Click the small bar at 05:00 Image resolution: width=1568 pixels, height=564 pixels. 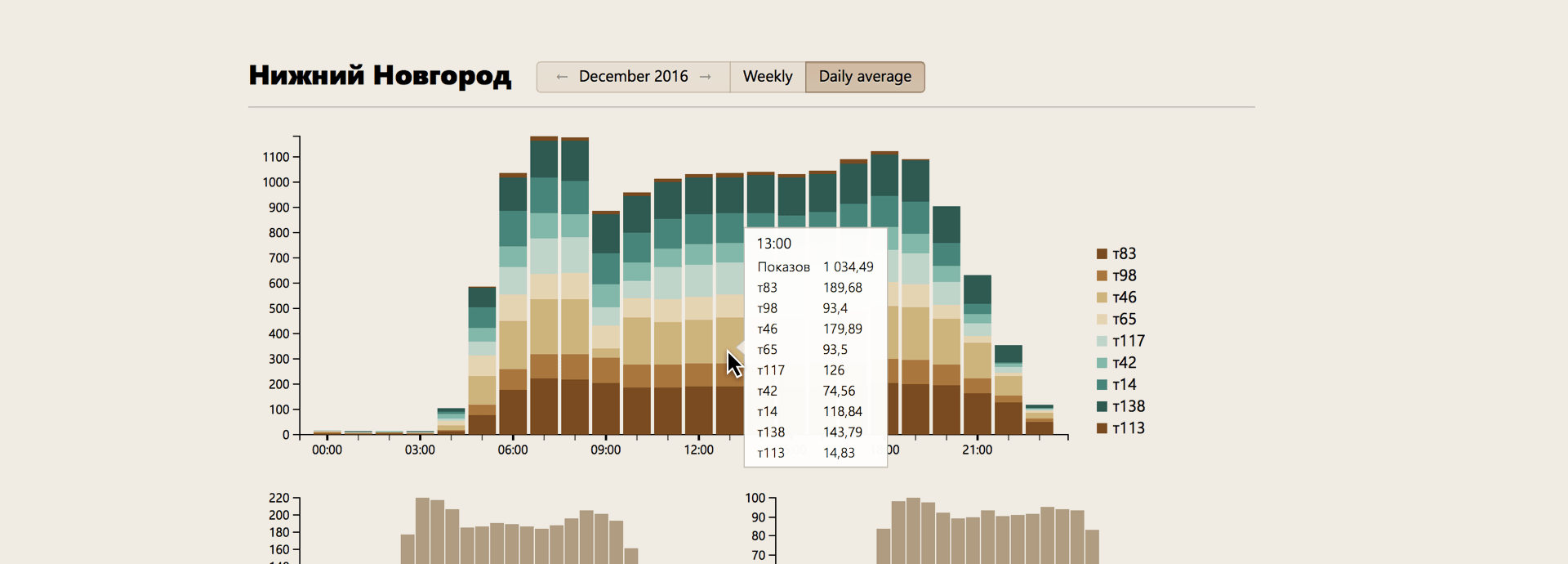pos(482,368)
